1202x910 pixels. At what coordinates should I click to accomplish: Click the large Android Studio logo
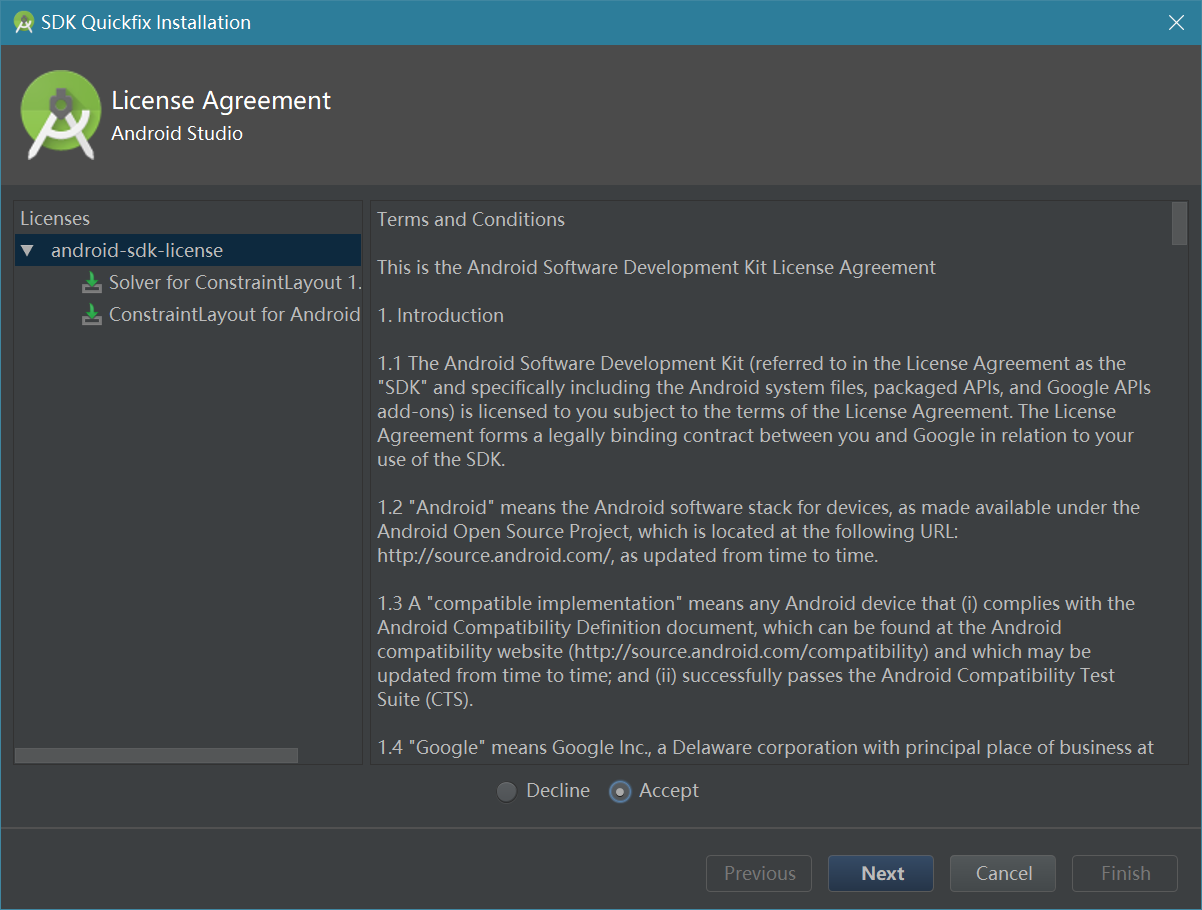pos(60,115)
